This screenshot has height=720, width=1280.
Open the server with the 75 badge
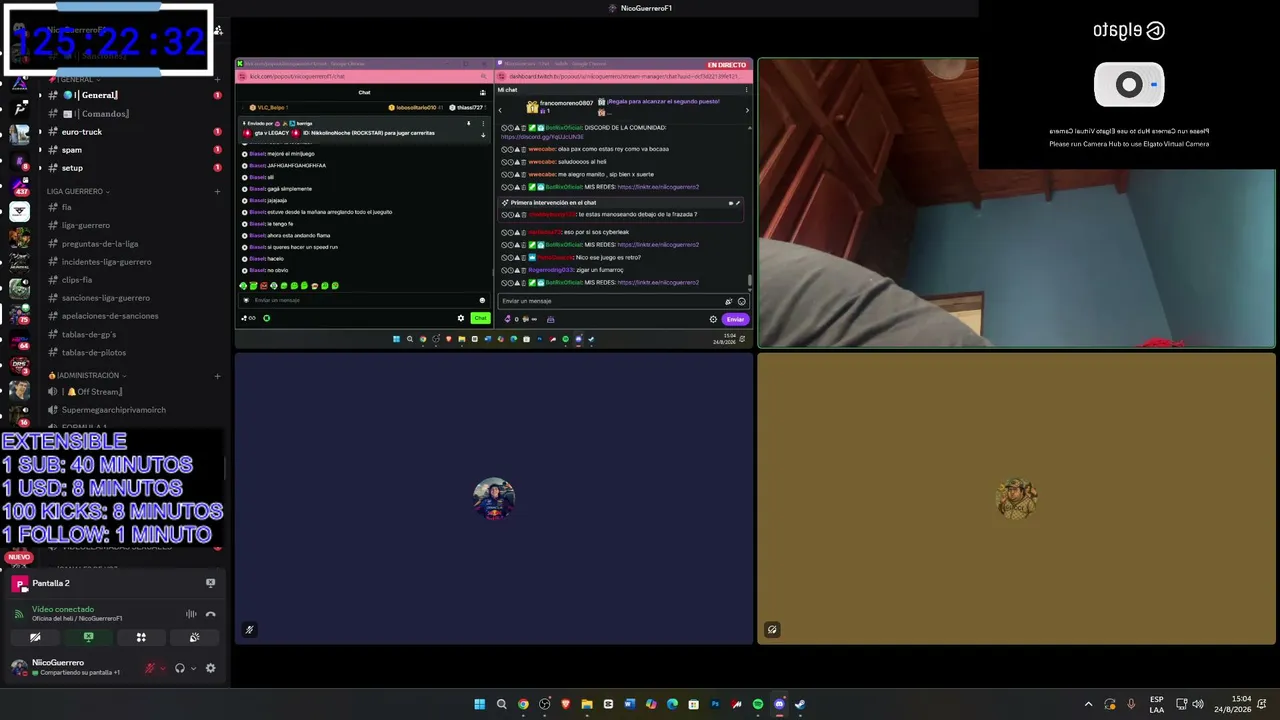click(19, 314)
